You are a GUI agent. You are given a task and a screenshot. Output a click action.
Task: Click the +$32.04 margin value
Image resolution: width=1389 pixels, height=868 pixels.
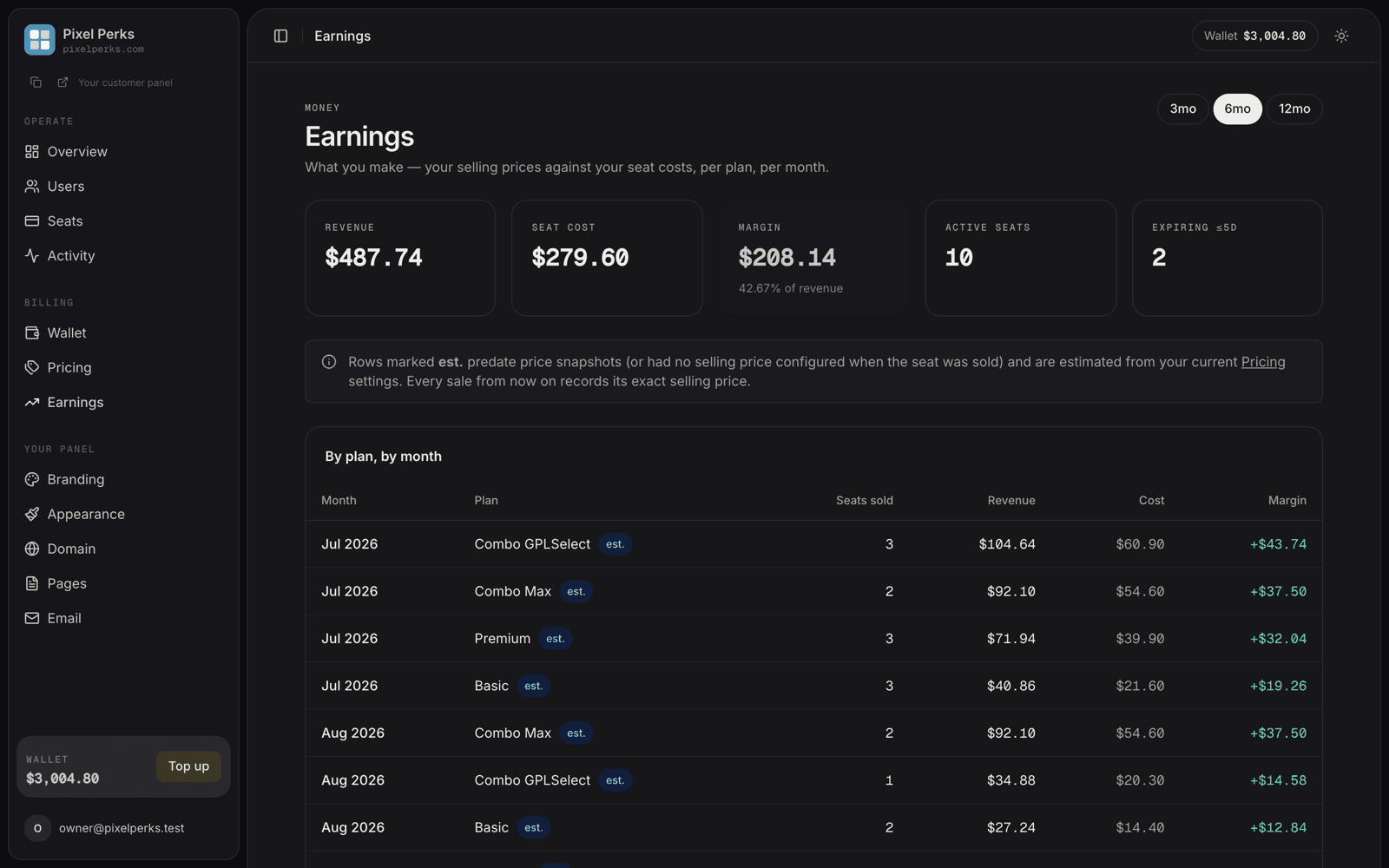pyautogui.click(x=1278, y=639)
